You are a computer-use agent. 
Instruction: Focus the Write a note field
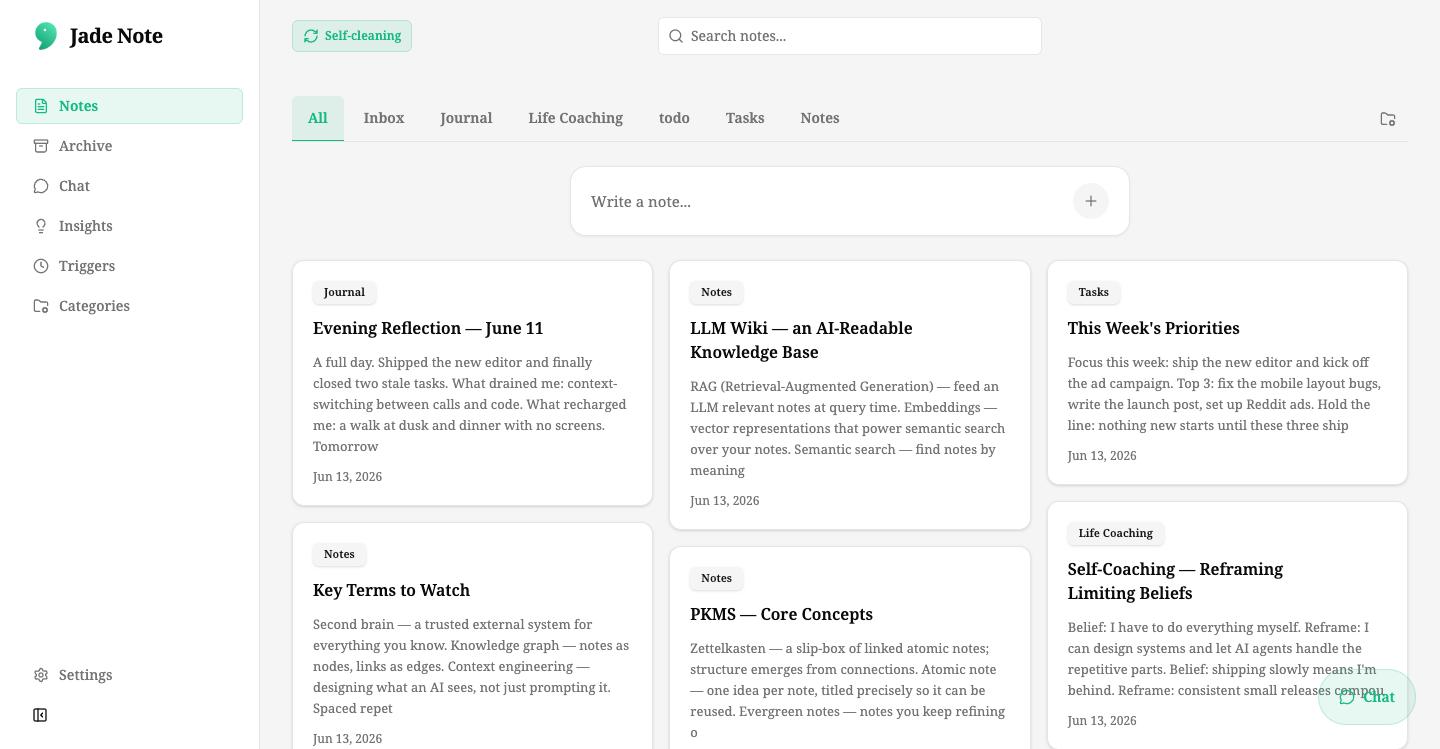click(826, 201)
